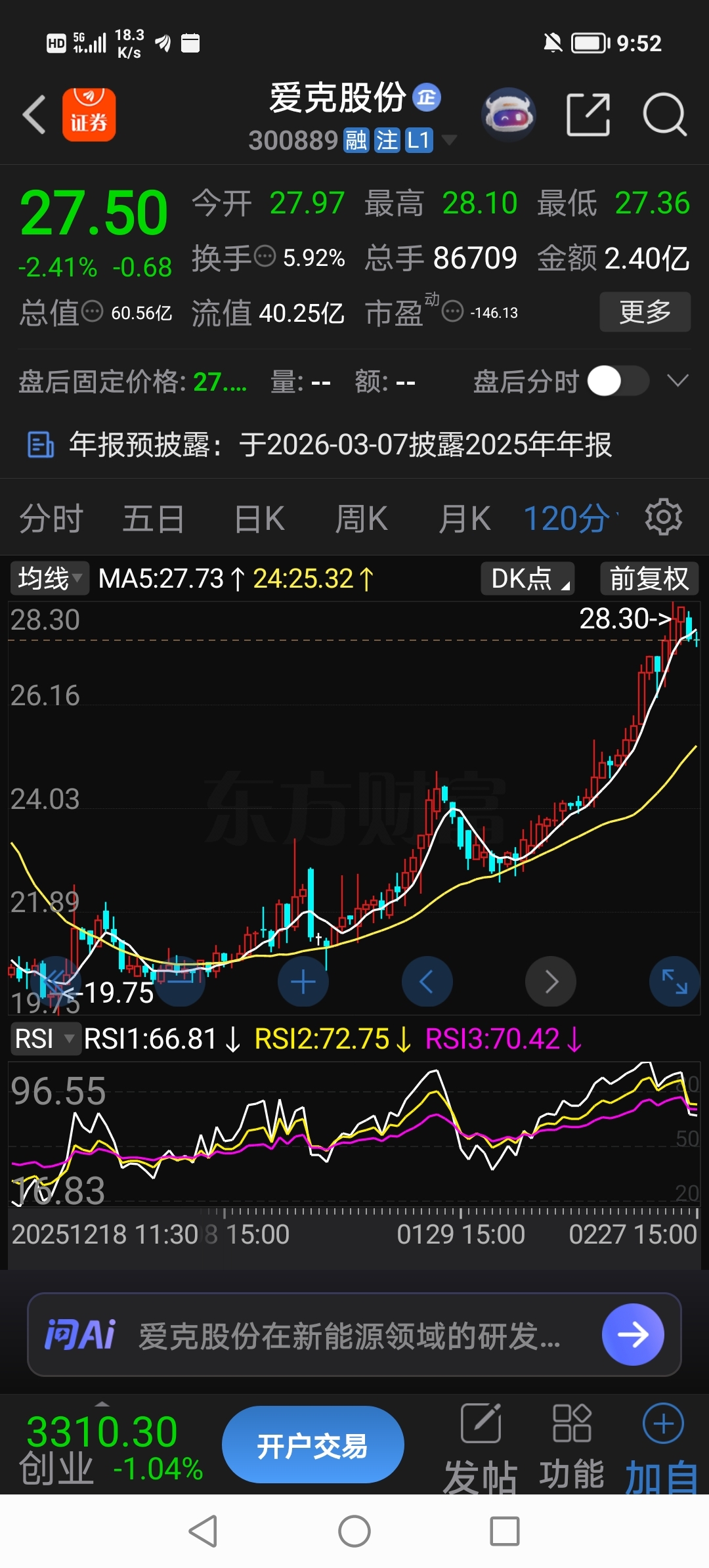Tap info icon beside 市盈
This screenshot has width=709, height=1568.
452,311
